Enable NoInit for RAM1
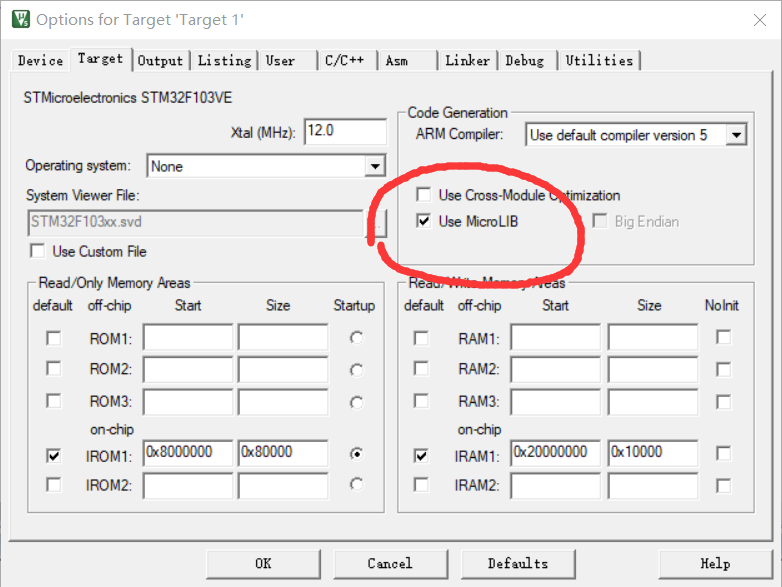The image size is (782, 587). [x=724, y=337]
